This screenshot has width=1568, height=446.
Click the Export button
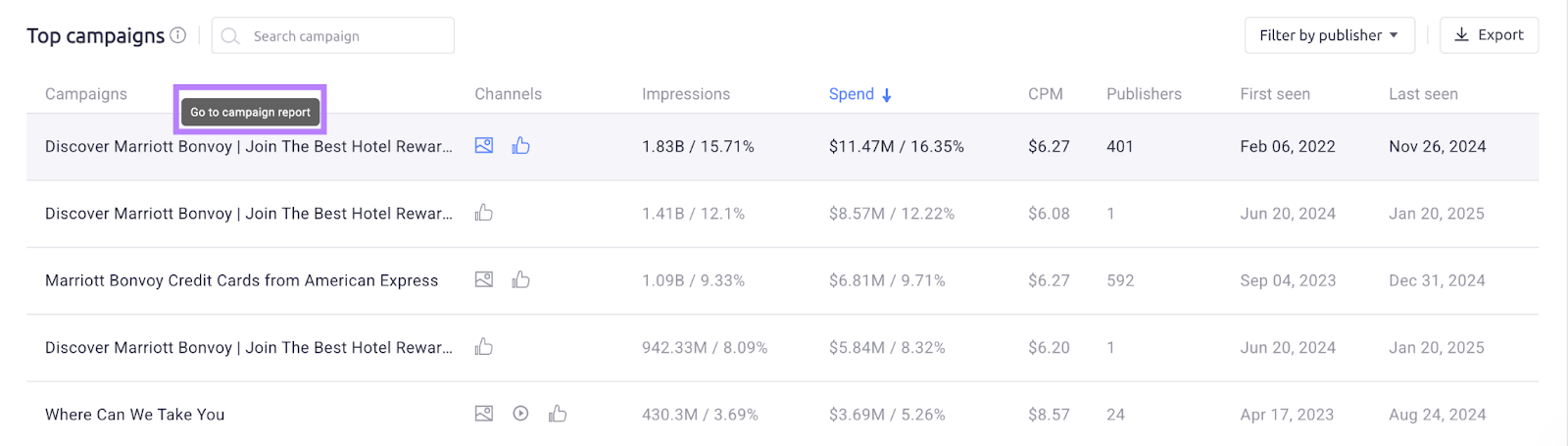[x=1489, y=35]
